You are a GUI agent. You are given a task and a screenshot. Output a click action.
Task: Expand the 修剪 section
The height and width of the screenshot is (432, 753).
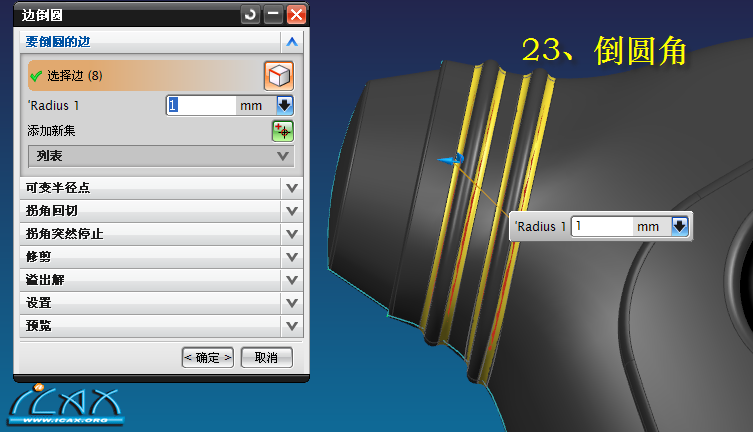[291, 257]
